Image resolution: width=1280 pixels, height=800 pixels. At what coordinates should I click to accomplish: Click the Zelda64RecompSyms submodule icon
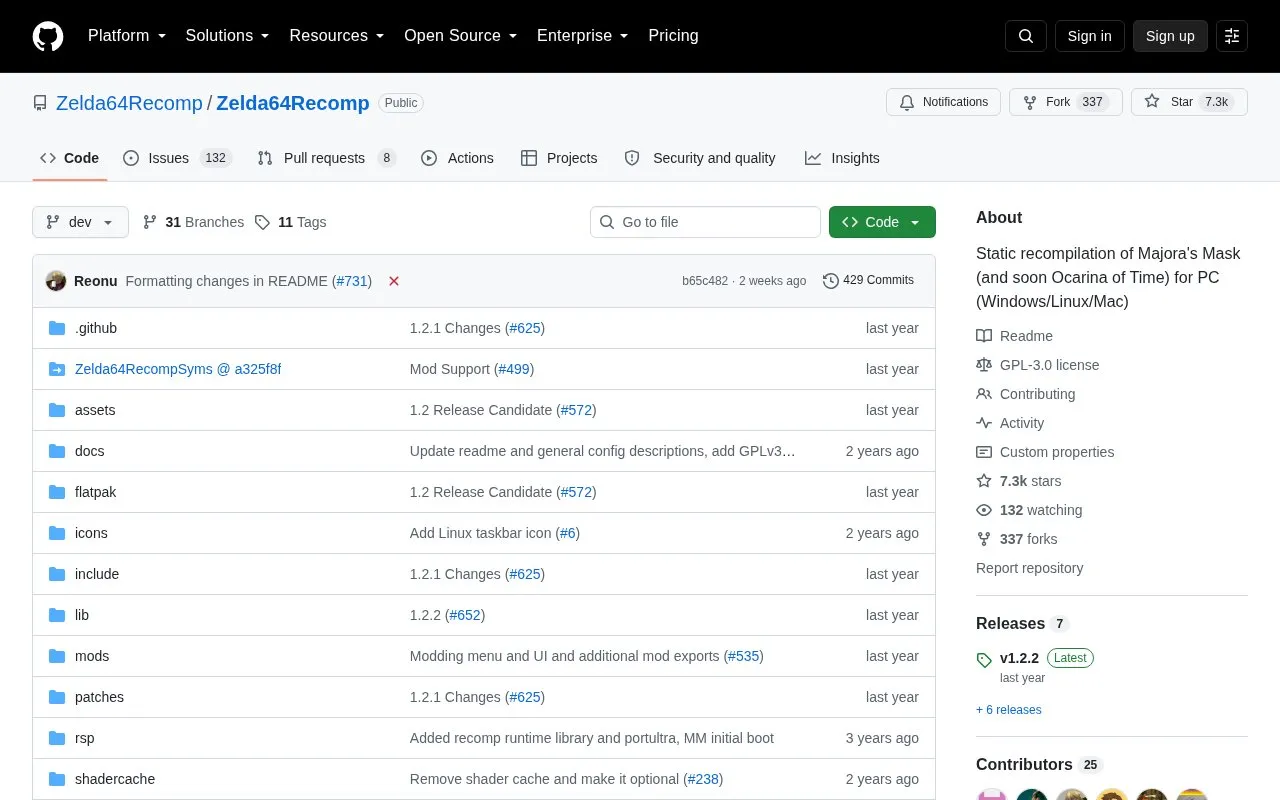57,369
